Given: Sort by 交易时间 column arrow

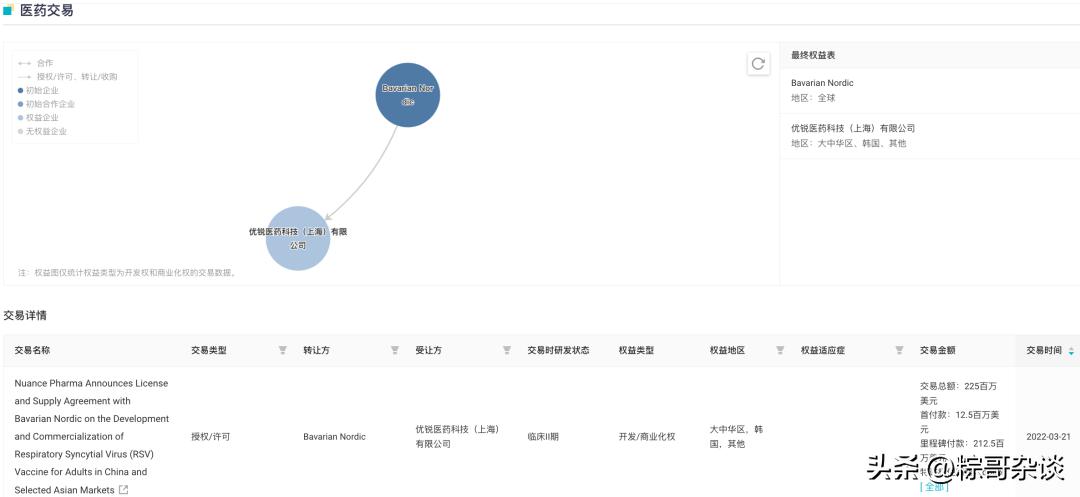Looking at the screenshot, I should pyautogui.click(x=1071, y=351).
